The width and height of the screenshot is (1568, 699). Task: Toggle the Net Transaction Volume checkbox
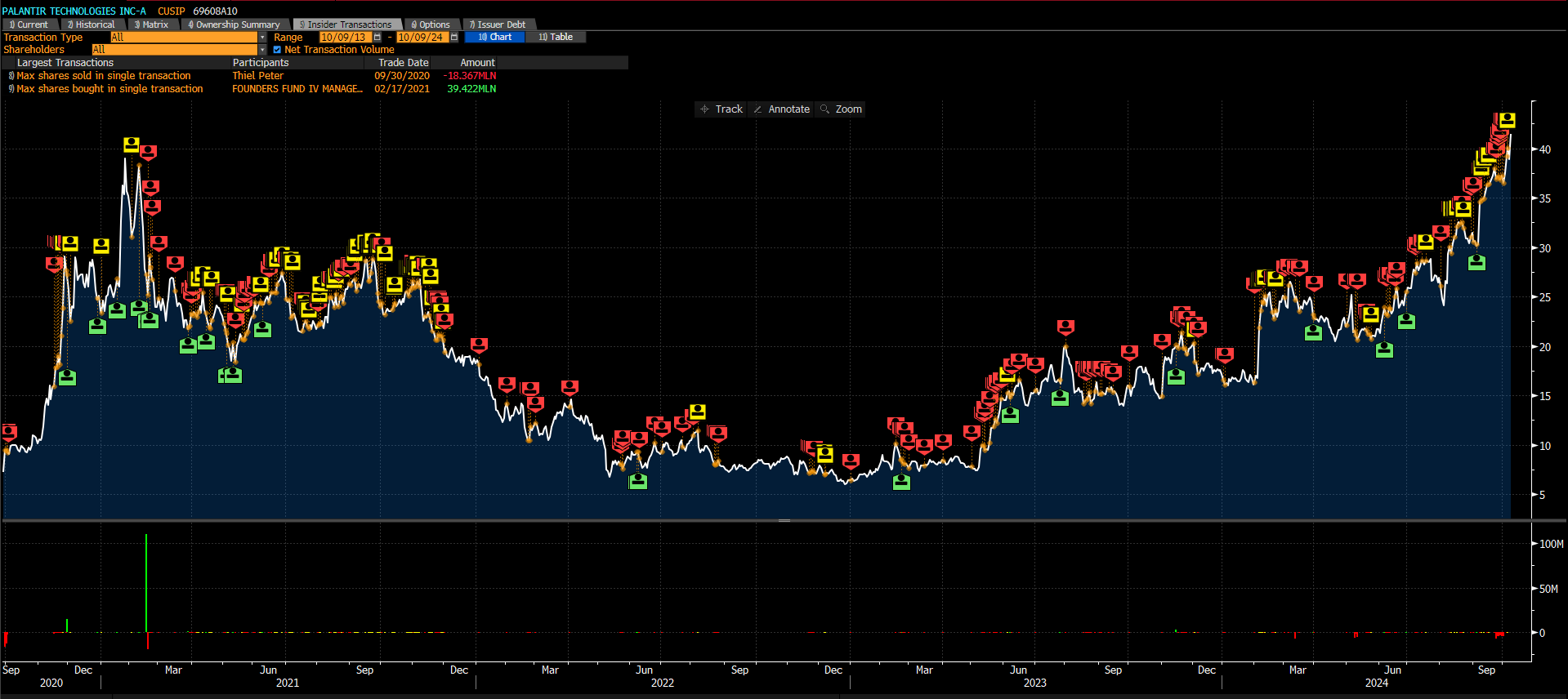tap(277, 50)
